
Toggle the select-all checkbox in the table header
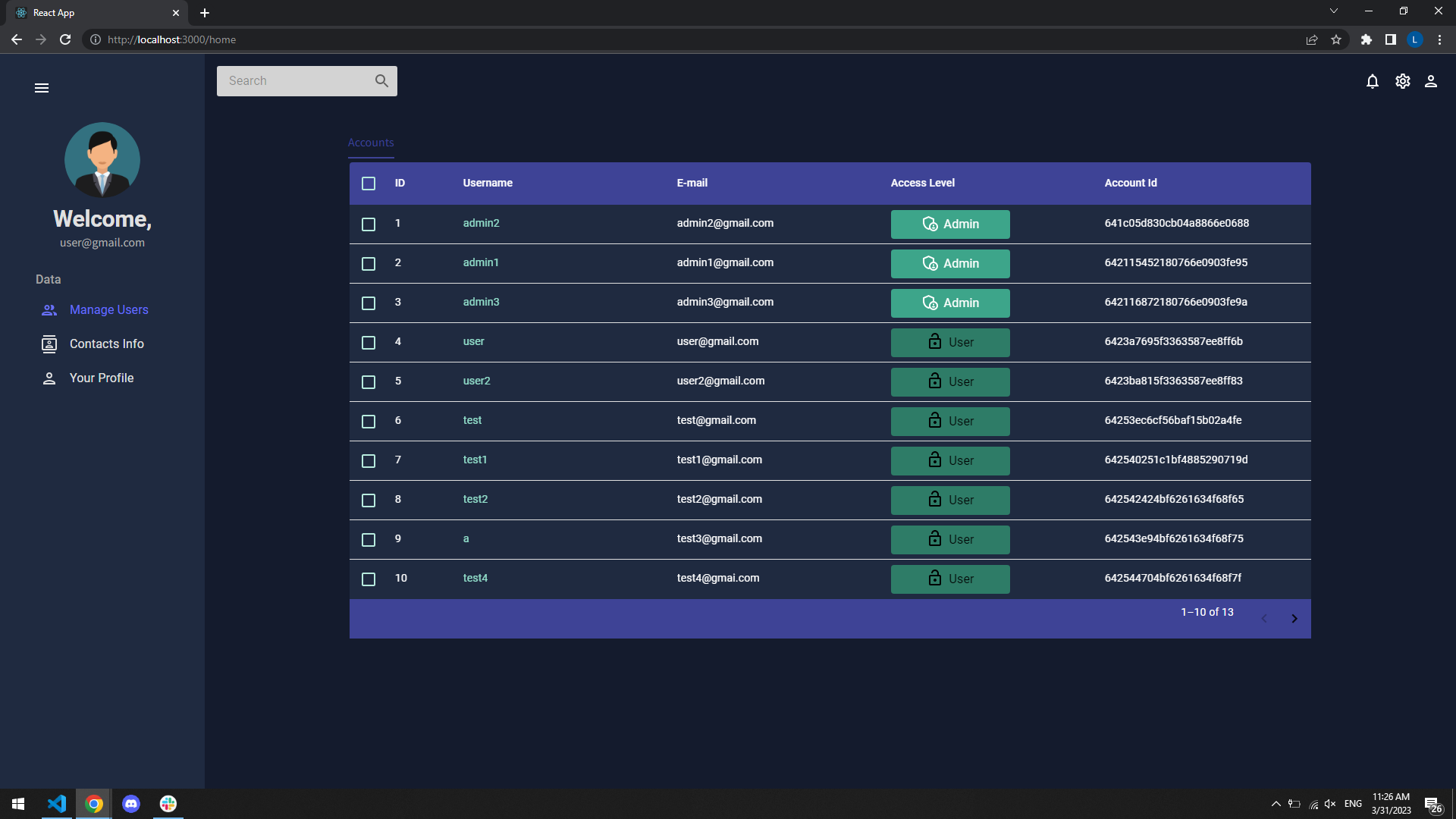click(x=369, y=184)
